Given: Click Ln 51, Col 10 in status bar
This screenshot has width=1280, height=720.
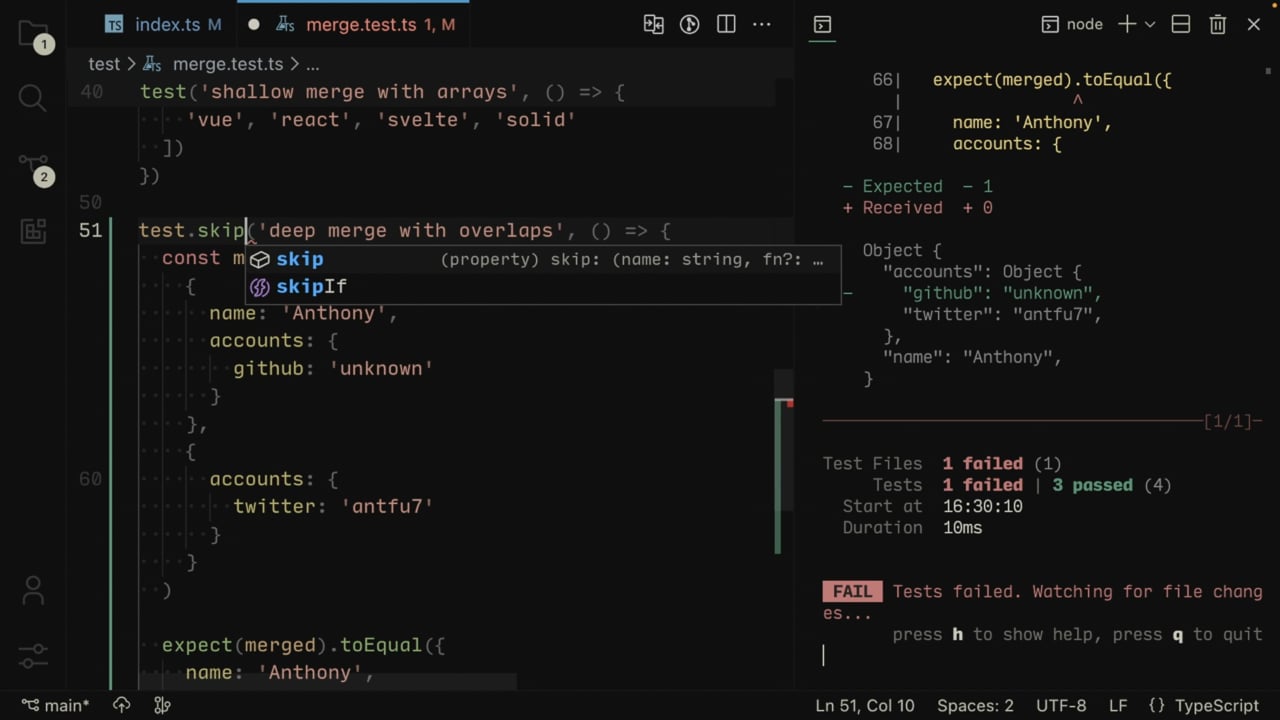Looking at the screenshot, I should (865, 705).
